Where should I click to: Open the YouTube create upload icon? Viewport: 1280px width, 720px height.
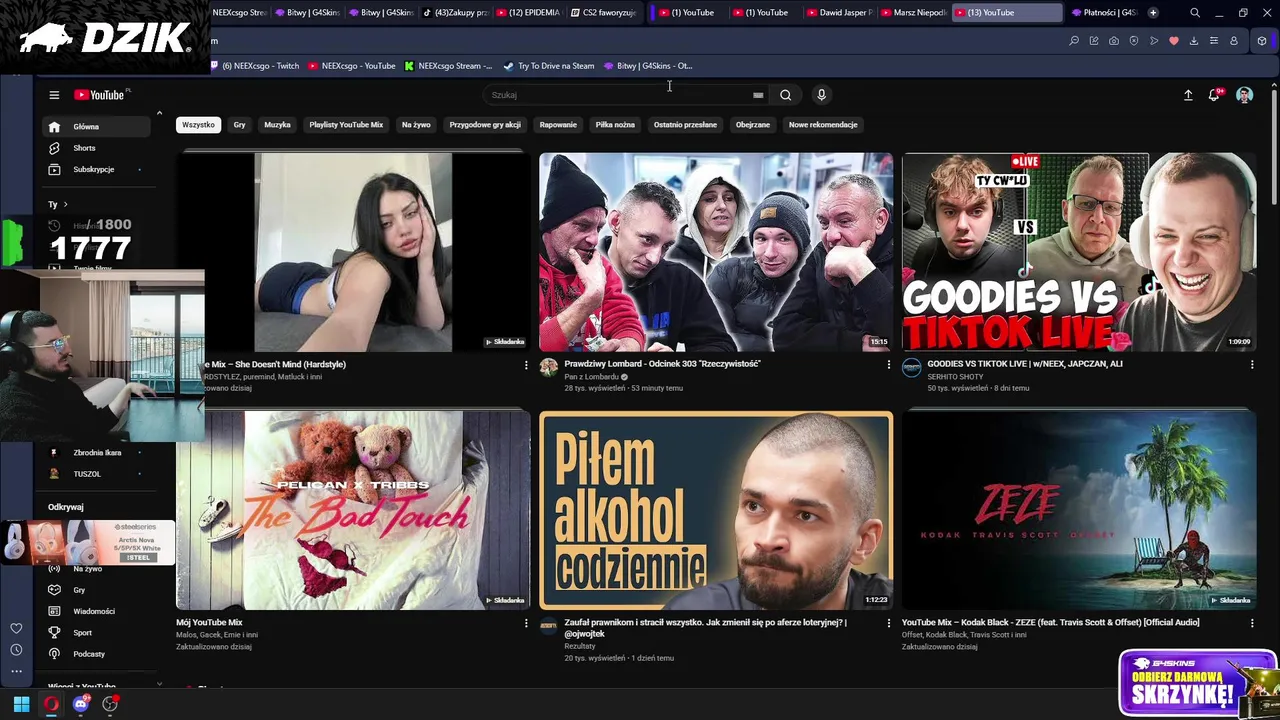tap(1188, 95)
